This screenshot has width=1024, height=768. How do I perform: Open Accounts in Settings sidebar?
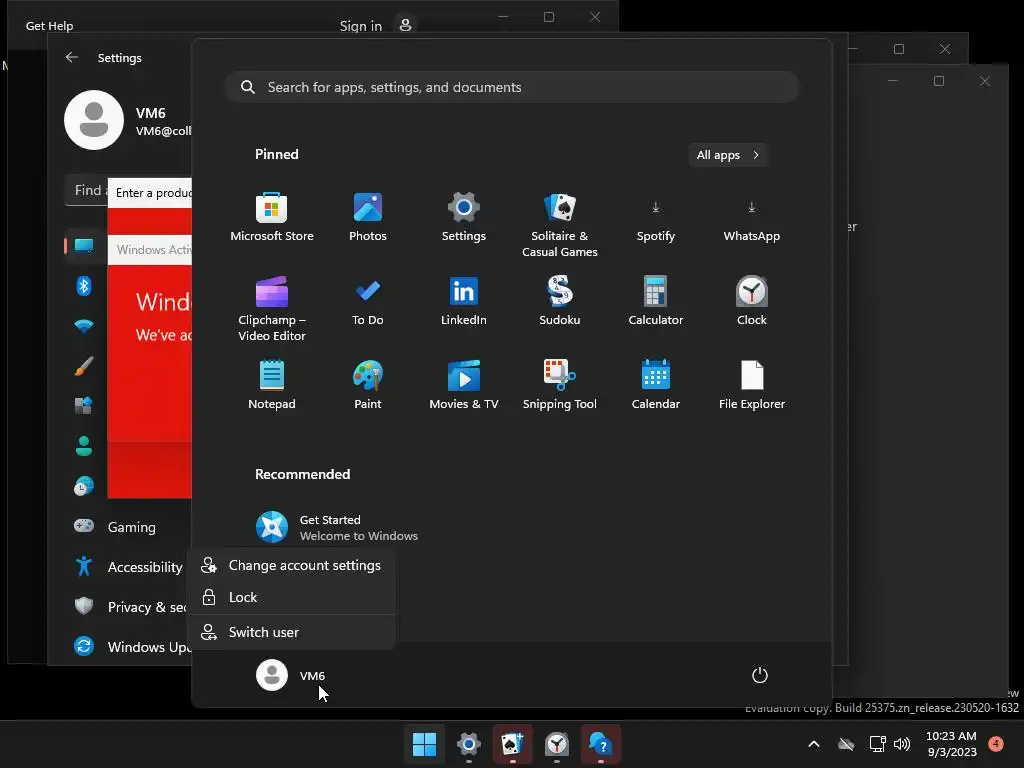pos(84,446)
